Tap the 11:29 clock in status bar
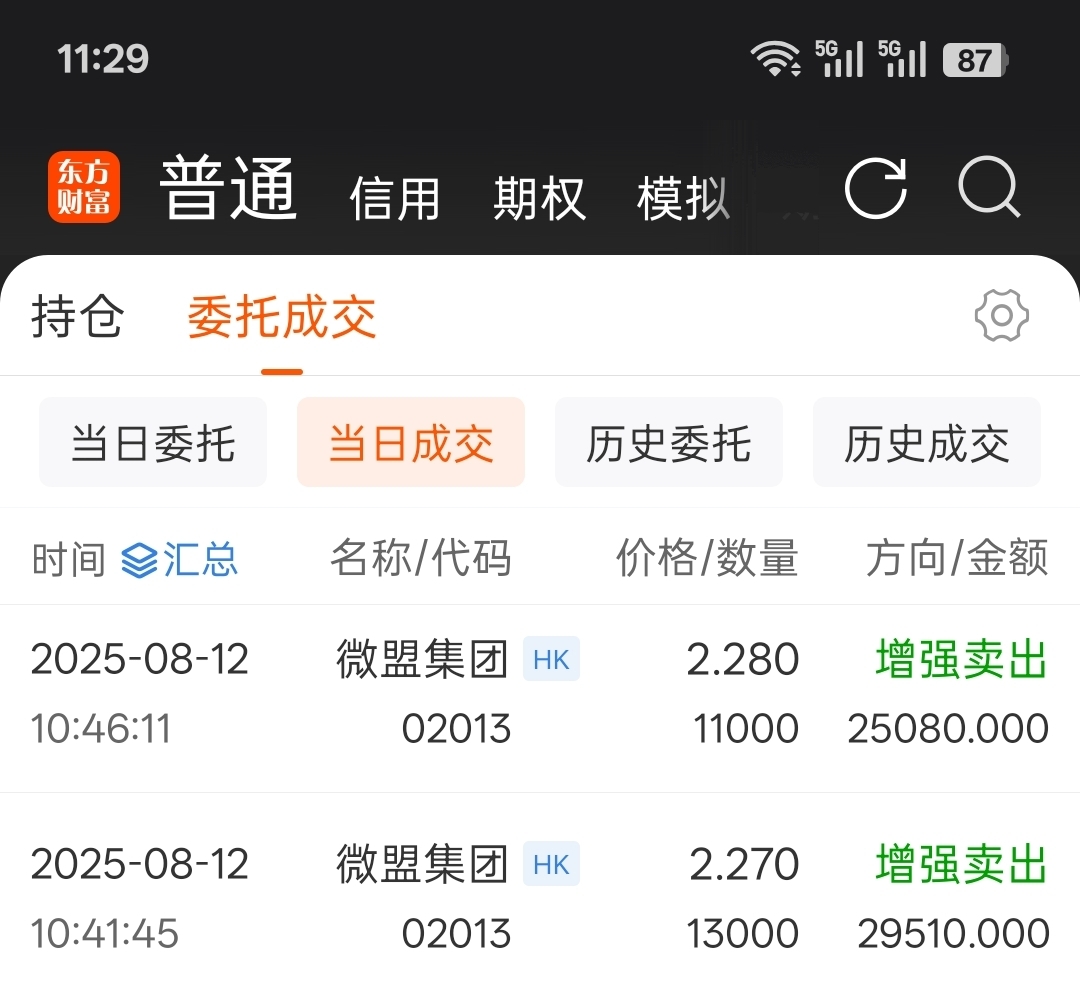1080x996 pixels. (x=103, y=59)
